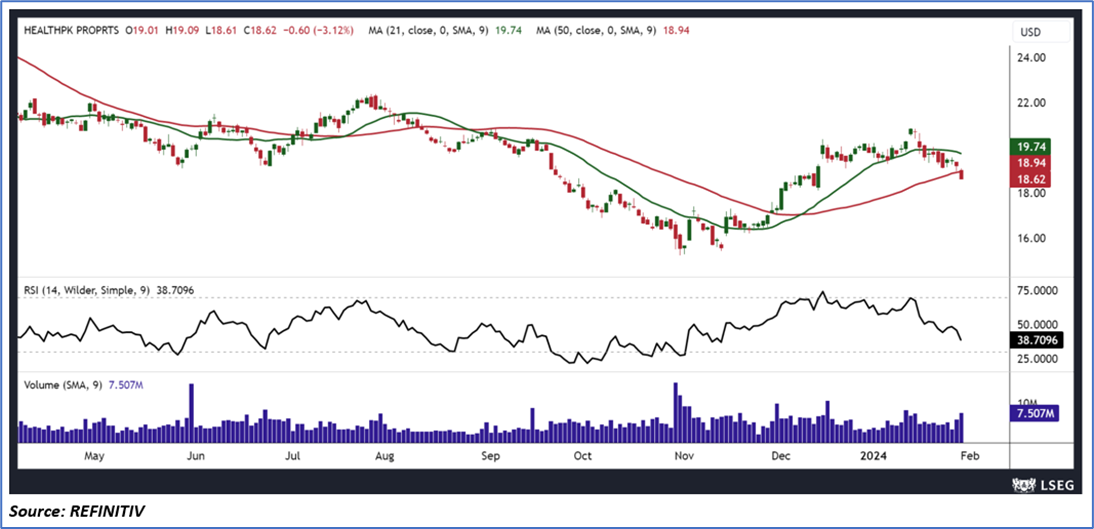
Task: Click the 16.00 price axis label
Action: coord(1030,238)
